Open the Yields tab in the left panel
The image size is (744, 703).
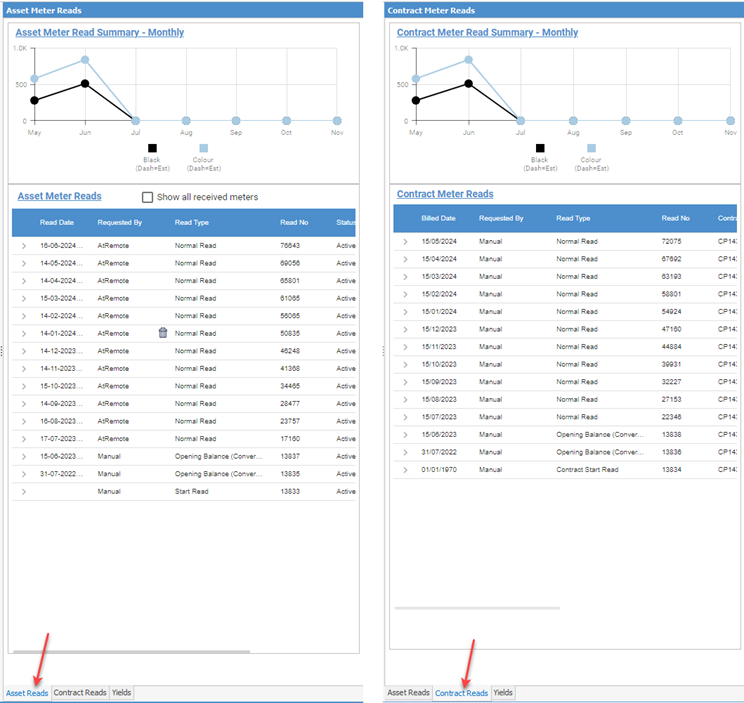point(121,693)
